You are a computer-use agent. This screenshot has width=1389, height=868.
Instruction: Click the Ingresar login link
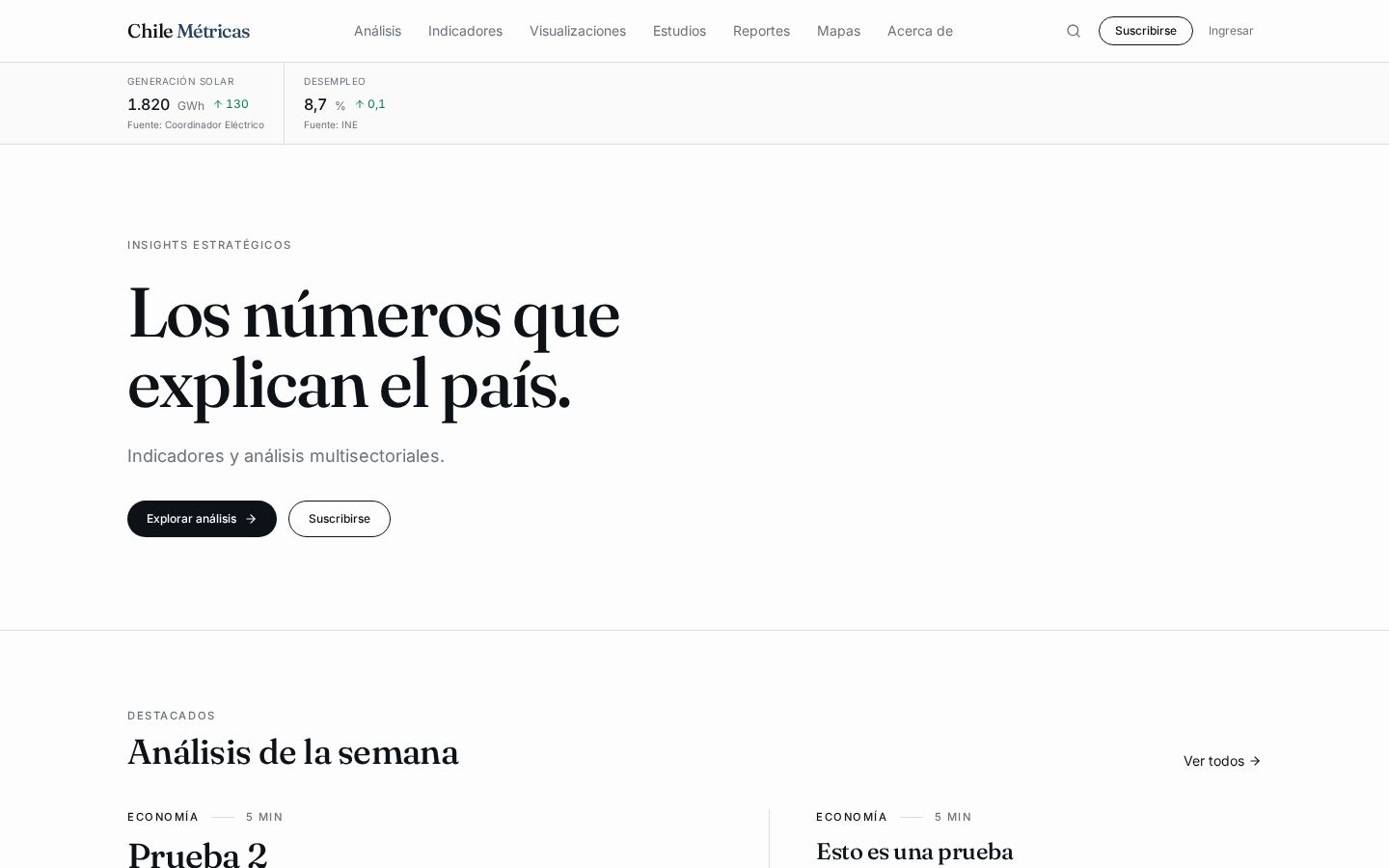[x=1231, y=31]
